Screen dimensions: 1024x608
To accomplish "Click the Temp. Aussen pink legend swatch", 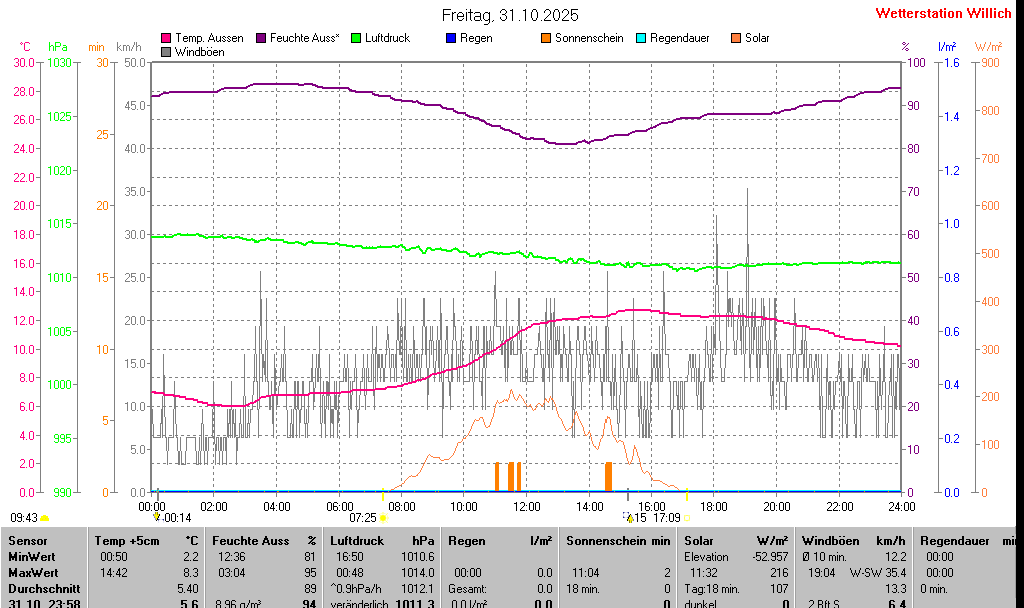I will pos(166,38).
